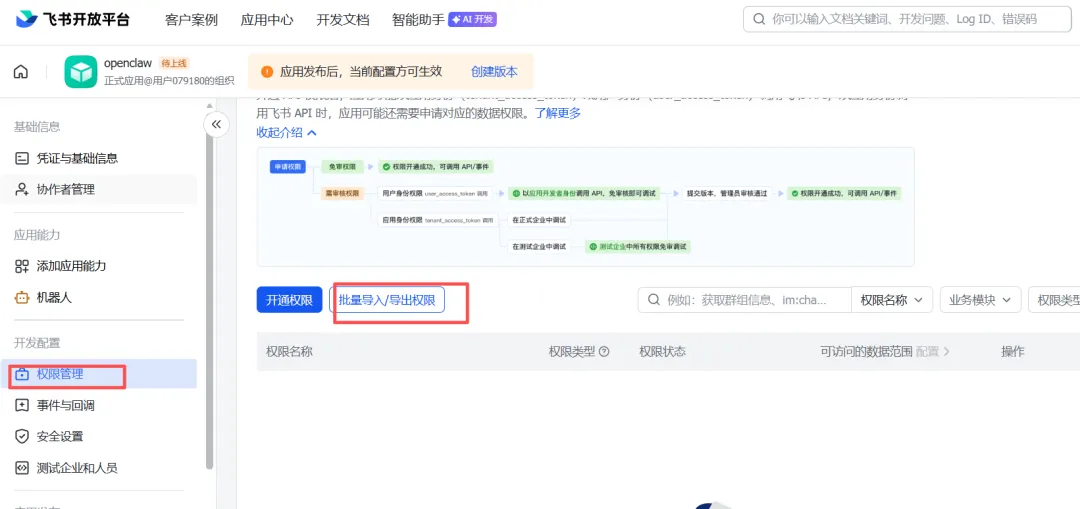The height and width of the screenshot is (509, 1080).
Task: Select 协作者管理 in sidebar
Action: [x=98, y=189]
